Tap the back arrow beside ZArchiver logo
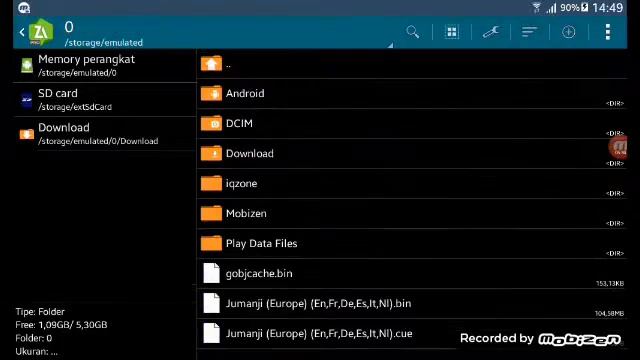The image size is (640, 360). tap(22, 32)
